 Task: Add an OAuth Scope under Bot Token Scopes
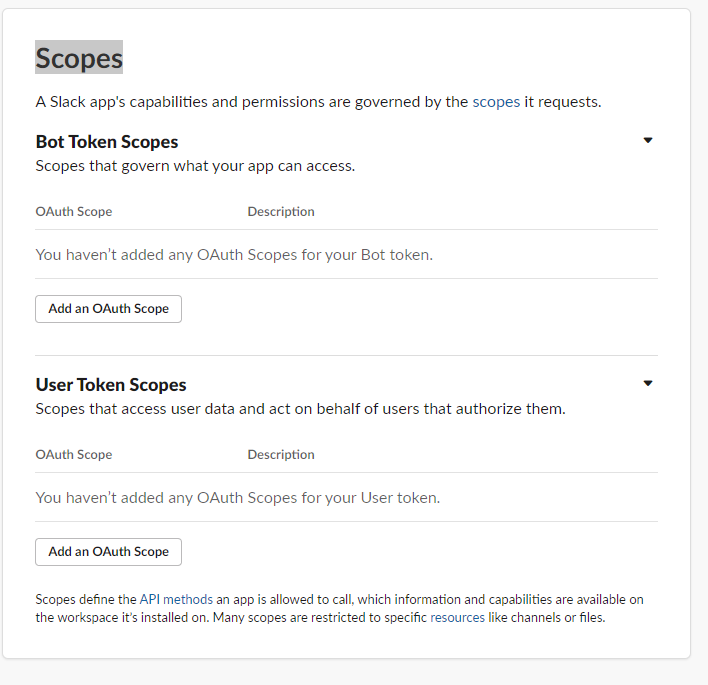(108, 309)
